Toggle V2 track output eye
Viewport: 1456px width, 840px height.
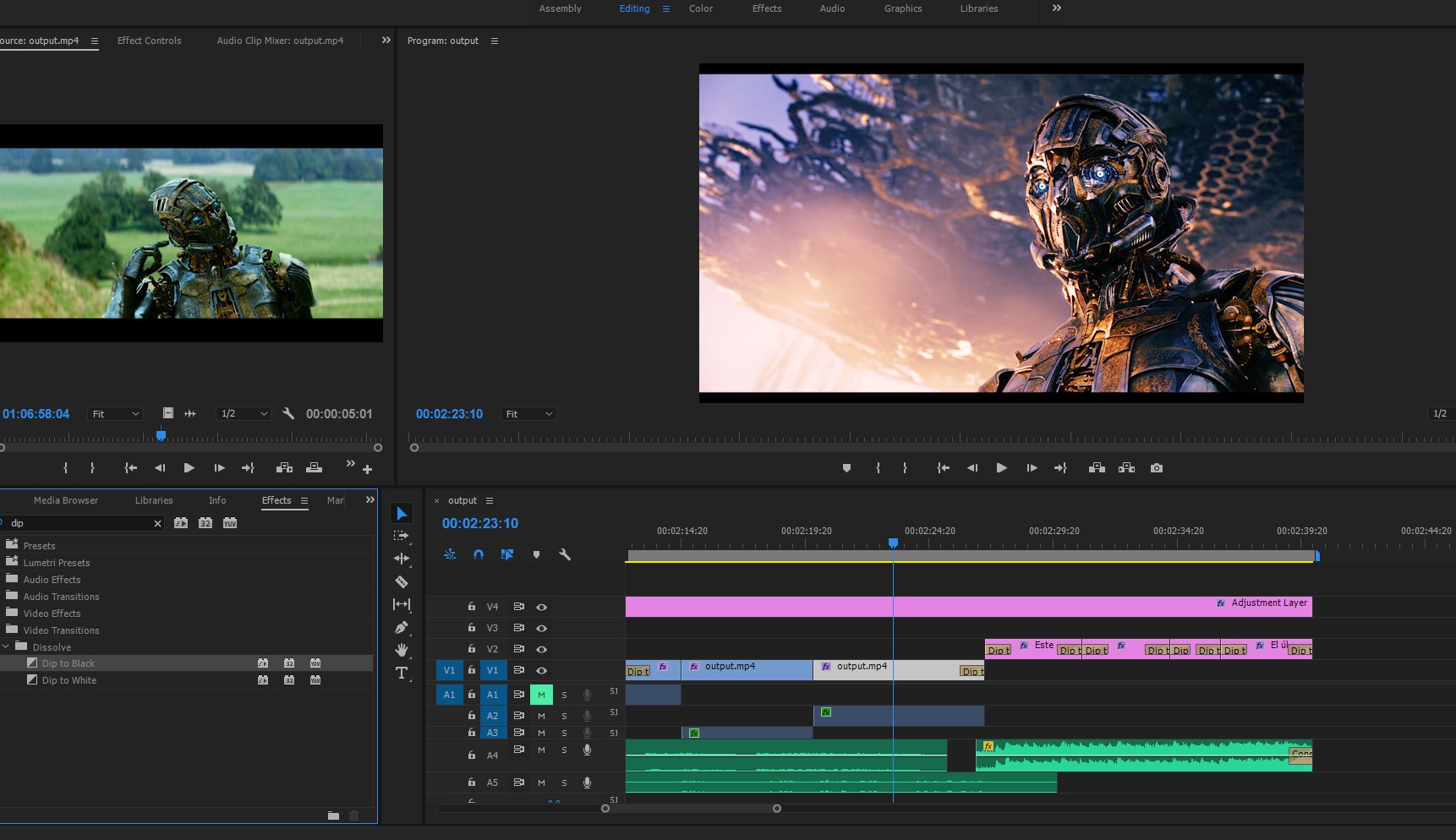(542, 649)
